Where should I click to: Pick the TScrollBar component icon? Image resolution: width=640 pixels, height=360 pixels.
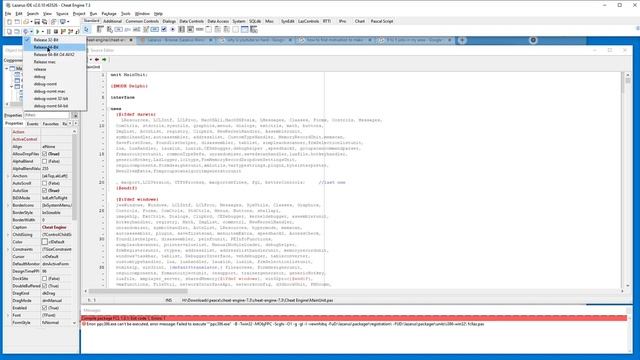tap(200, 29)
